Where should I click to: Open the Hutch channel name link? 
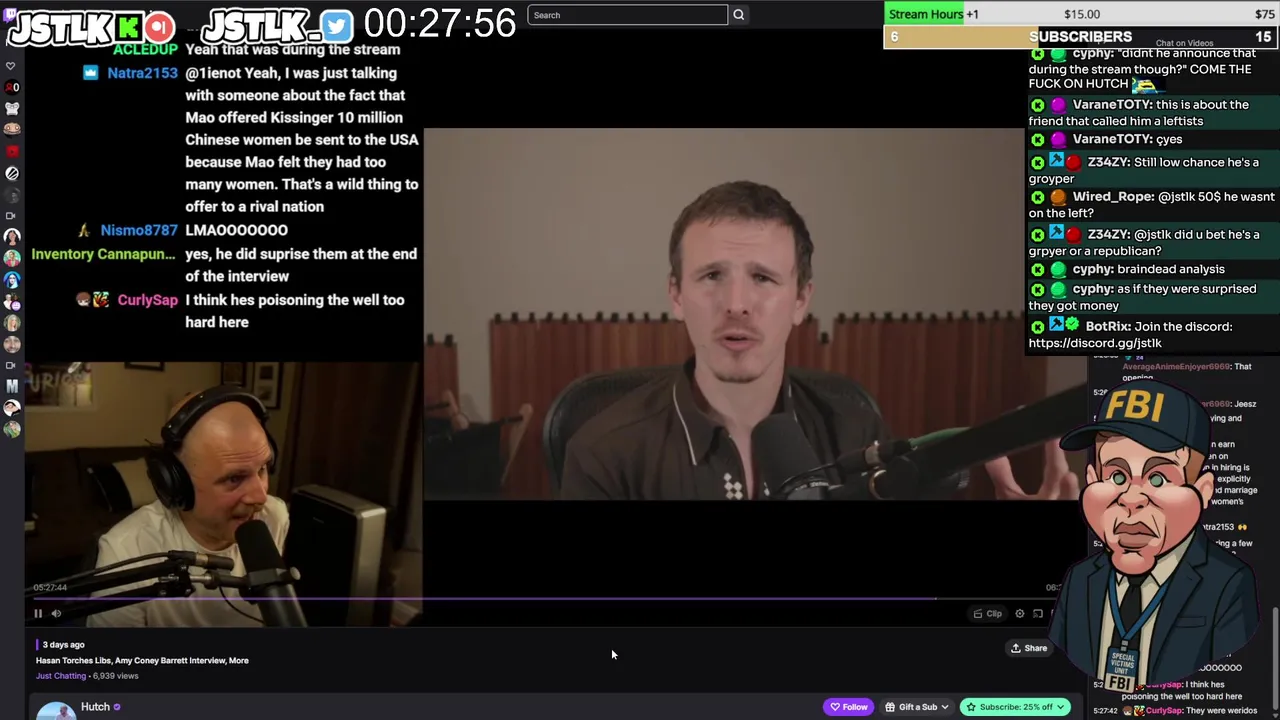point(95,707)
